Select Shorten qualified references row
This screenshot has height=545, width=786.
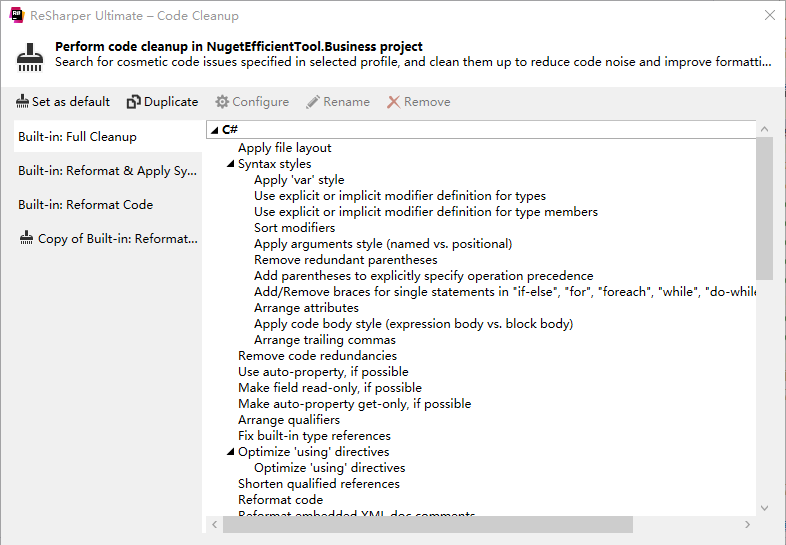pos(319,485)
